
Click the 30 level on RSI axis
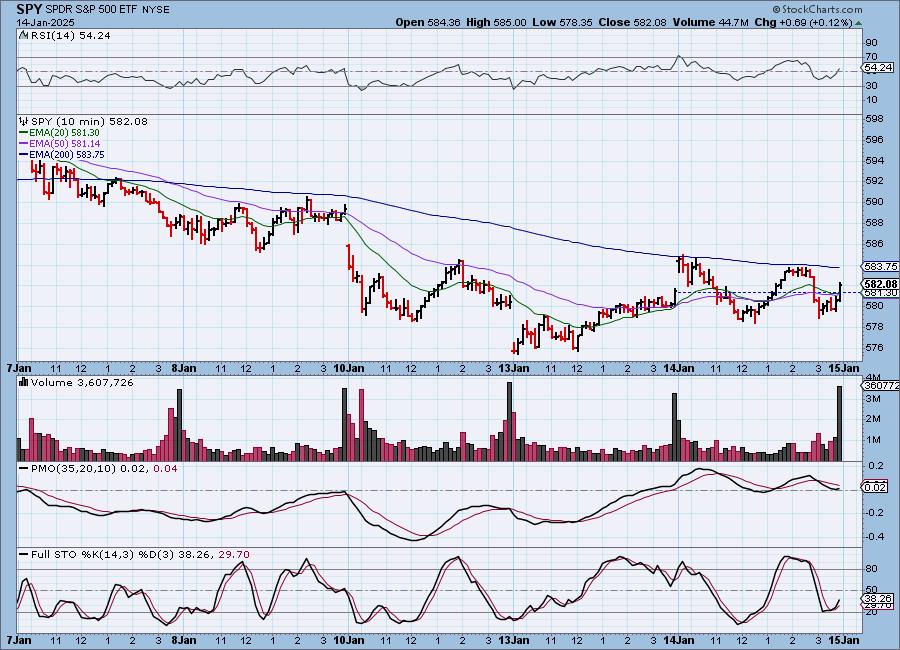click(872, 86)
